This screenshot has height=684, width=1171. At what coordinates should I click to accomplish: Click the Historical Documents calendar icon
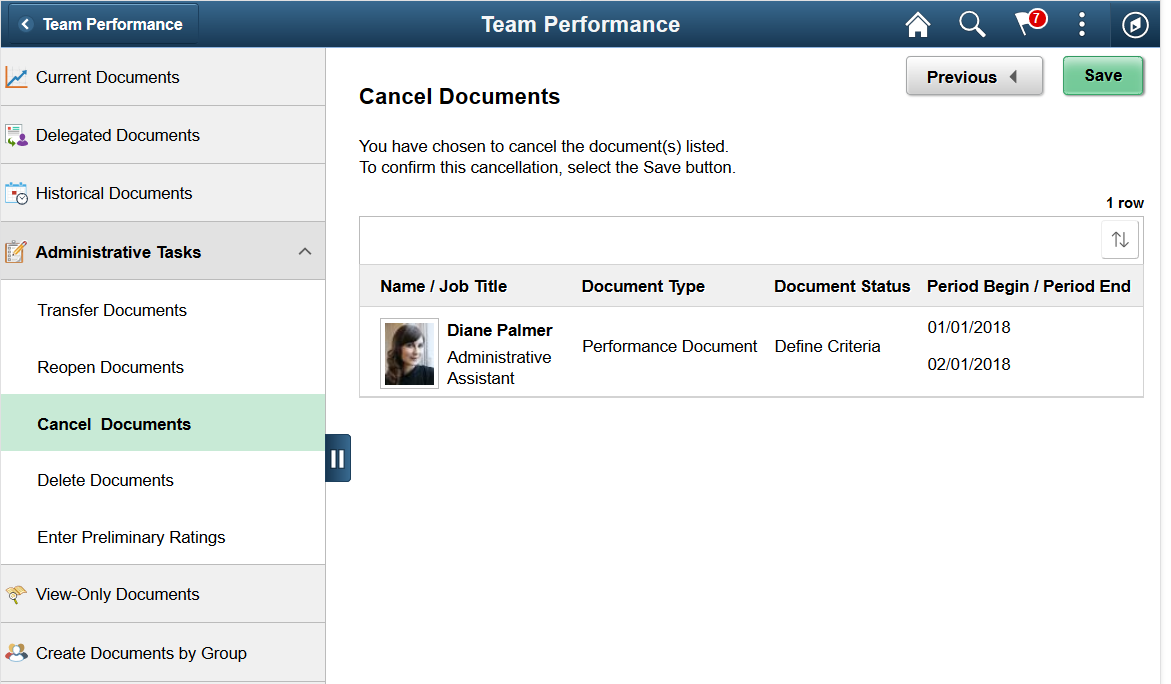point(16,193)
